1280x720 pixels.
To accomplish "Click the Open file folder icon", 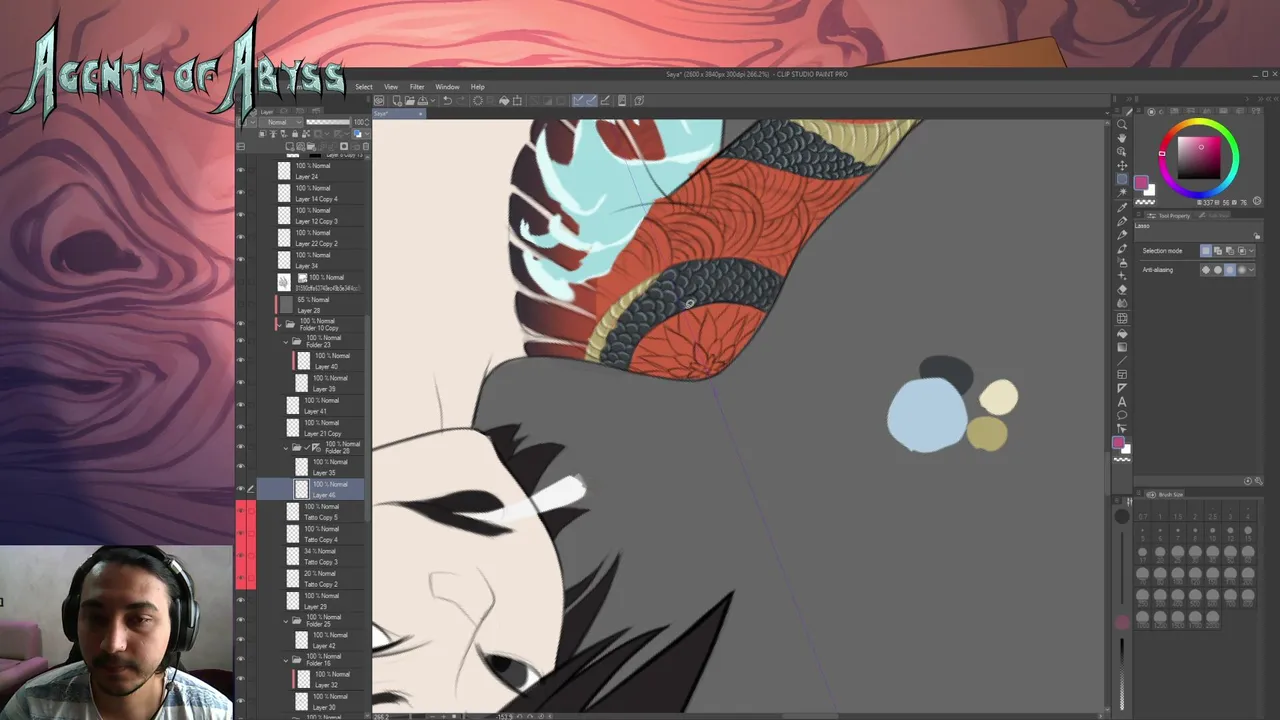I will [410, 100].
